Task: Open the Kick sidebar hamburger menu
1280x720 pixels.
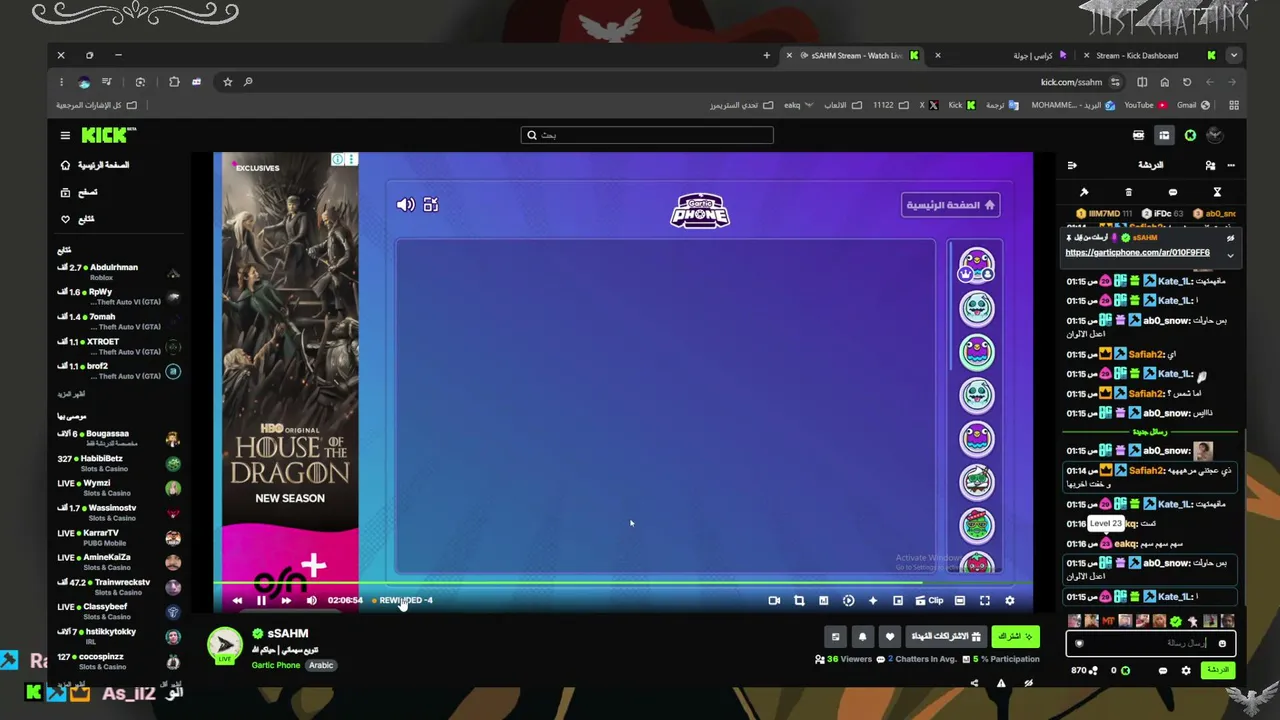Action: 65,135
